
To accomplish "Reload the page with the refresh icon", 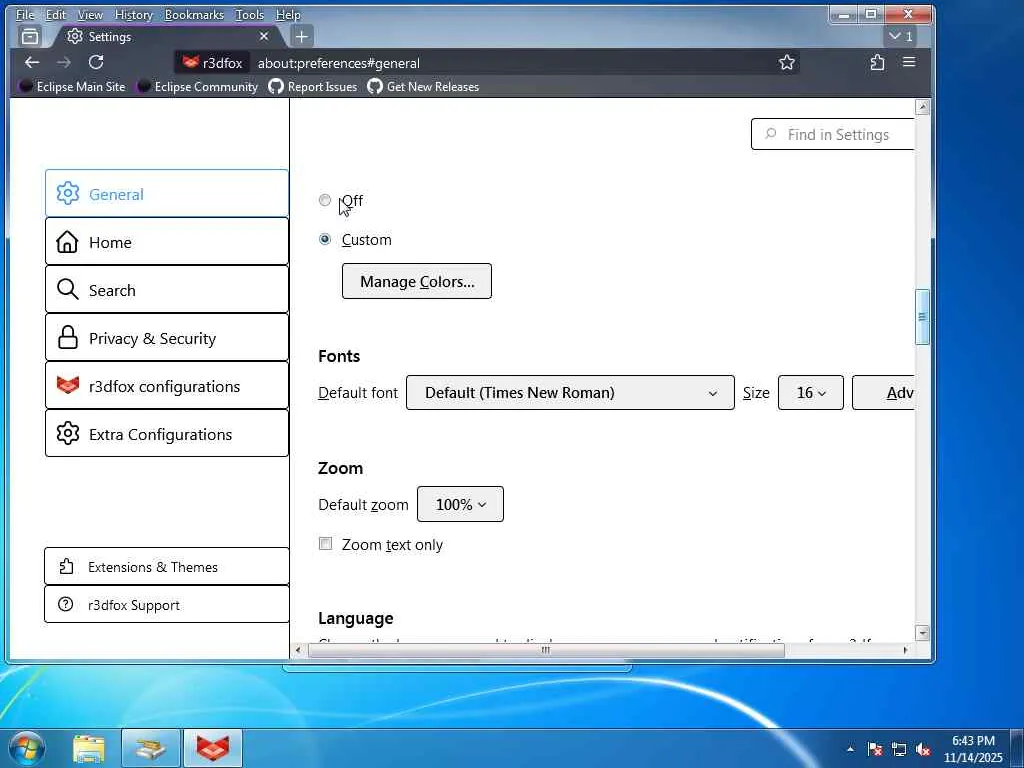I will point(96,63).
